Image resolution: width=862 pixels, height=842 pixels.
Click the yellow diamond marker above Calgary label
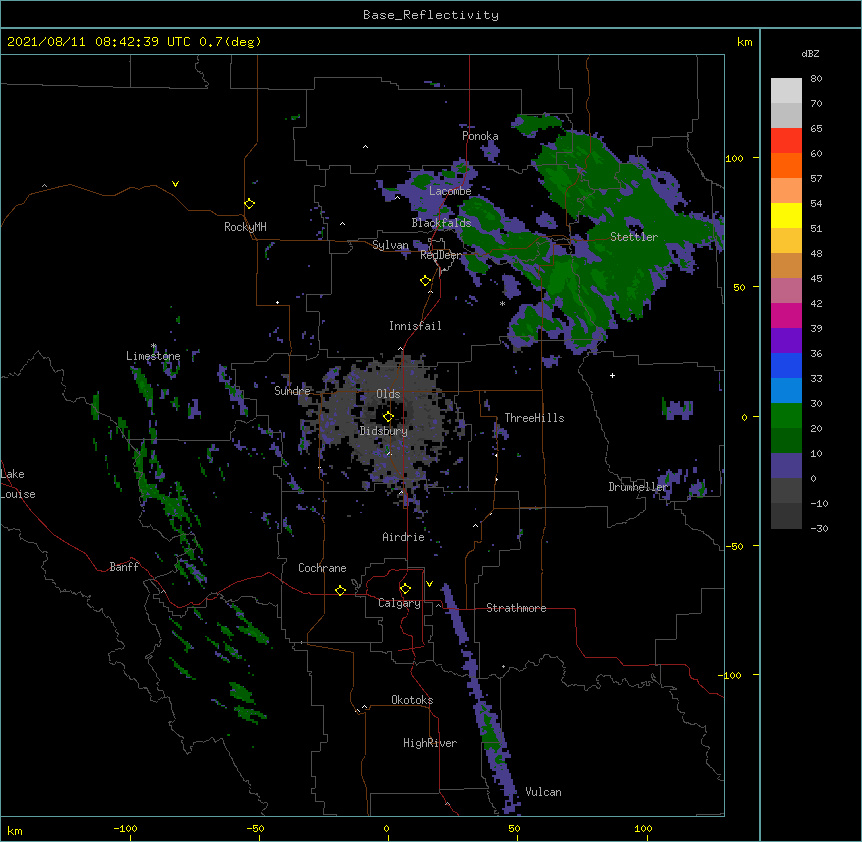[x=405, y=589]
